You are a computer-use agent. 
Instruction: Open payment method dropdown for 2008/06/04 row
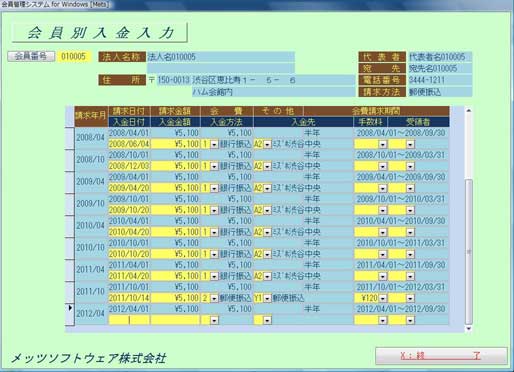click(x=214, y=144)
